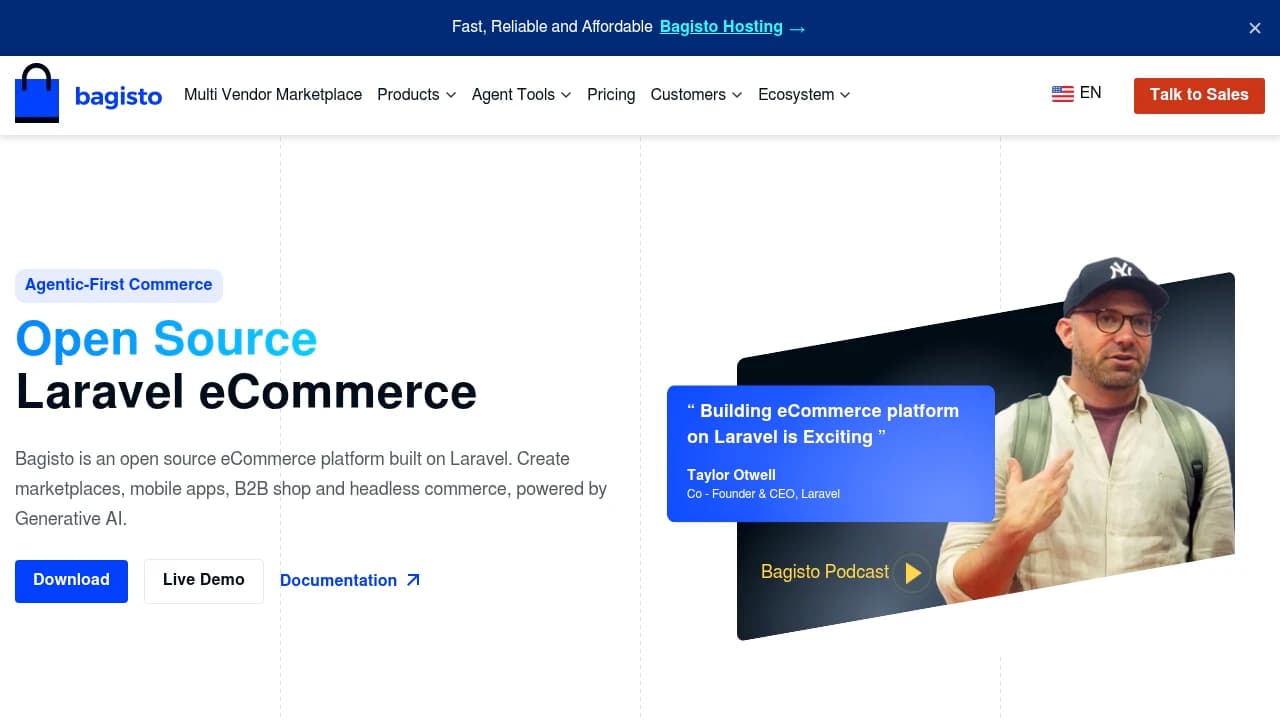
Task: Open the Documentation link
Action: coord(350,580)
